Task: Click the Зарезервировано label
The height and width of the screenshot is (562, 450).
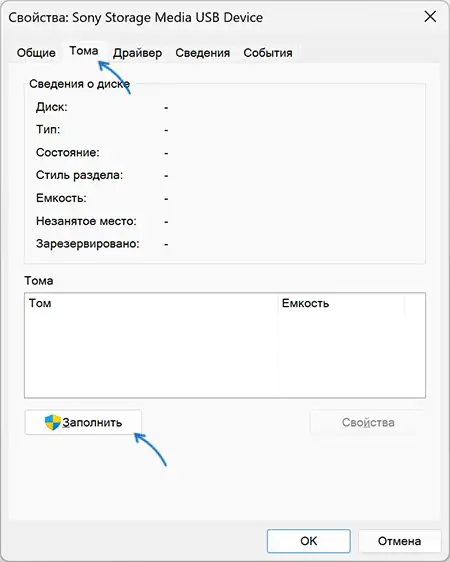Action: pos(88,244)
